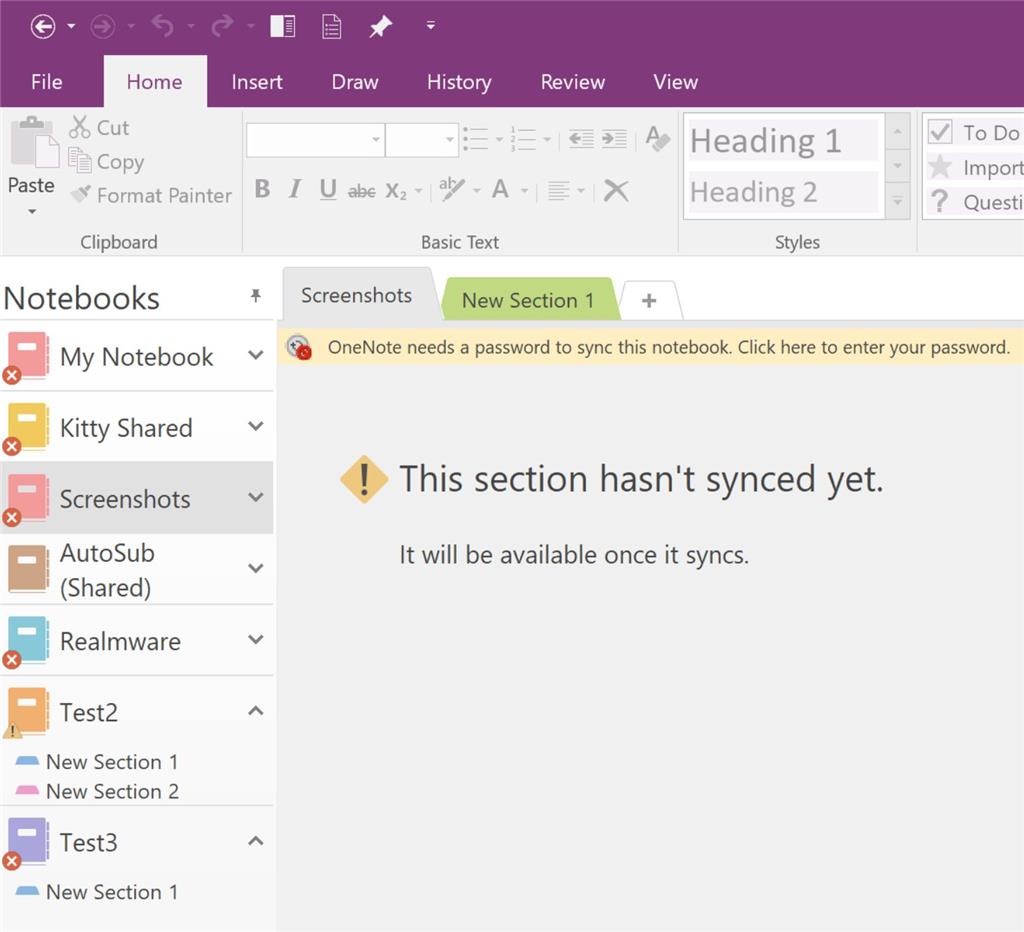Click the Redo arrow icon
The height and width of the screenshot is (932, 1024).
222,26
